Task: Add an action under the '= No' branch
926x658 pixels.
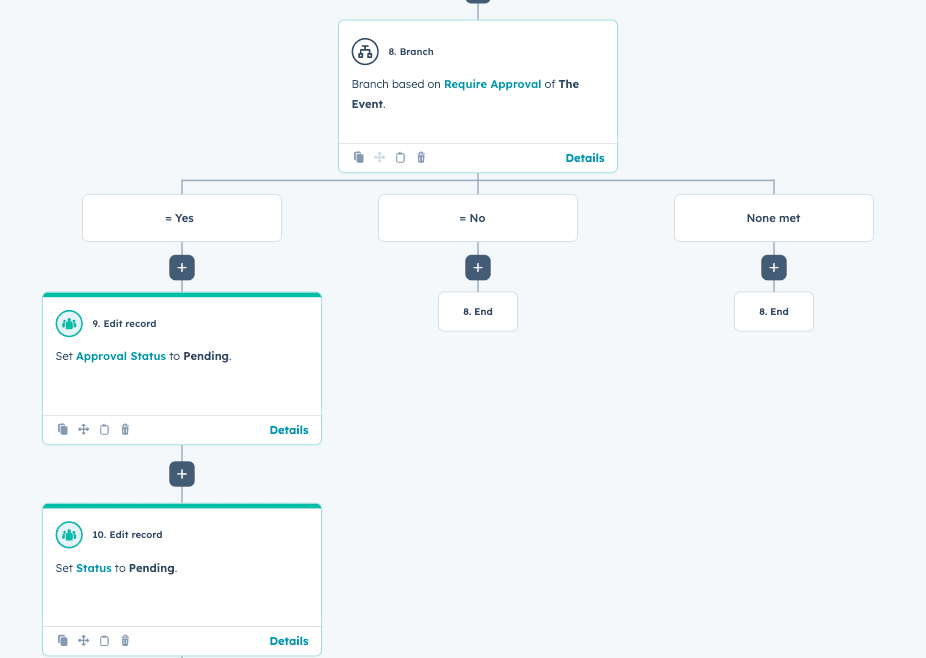Action: point(478,268)
